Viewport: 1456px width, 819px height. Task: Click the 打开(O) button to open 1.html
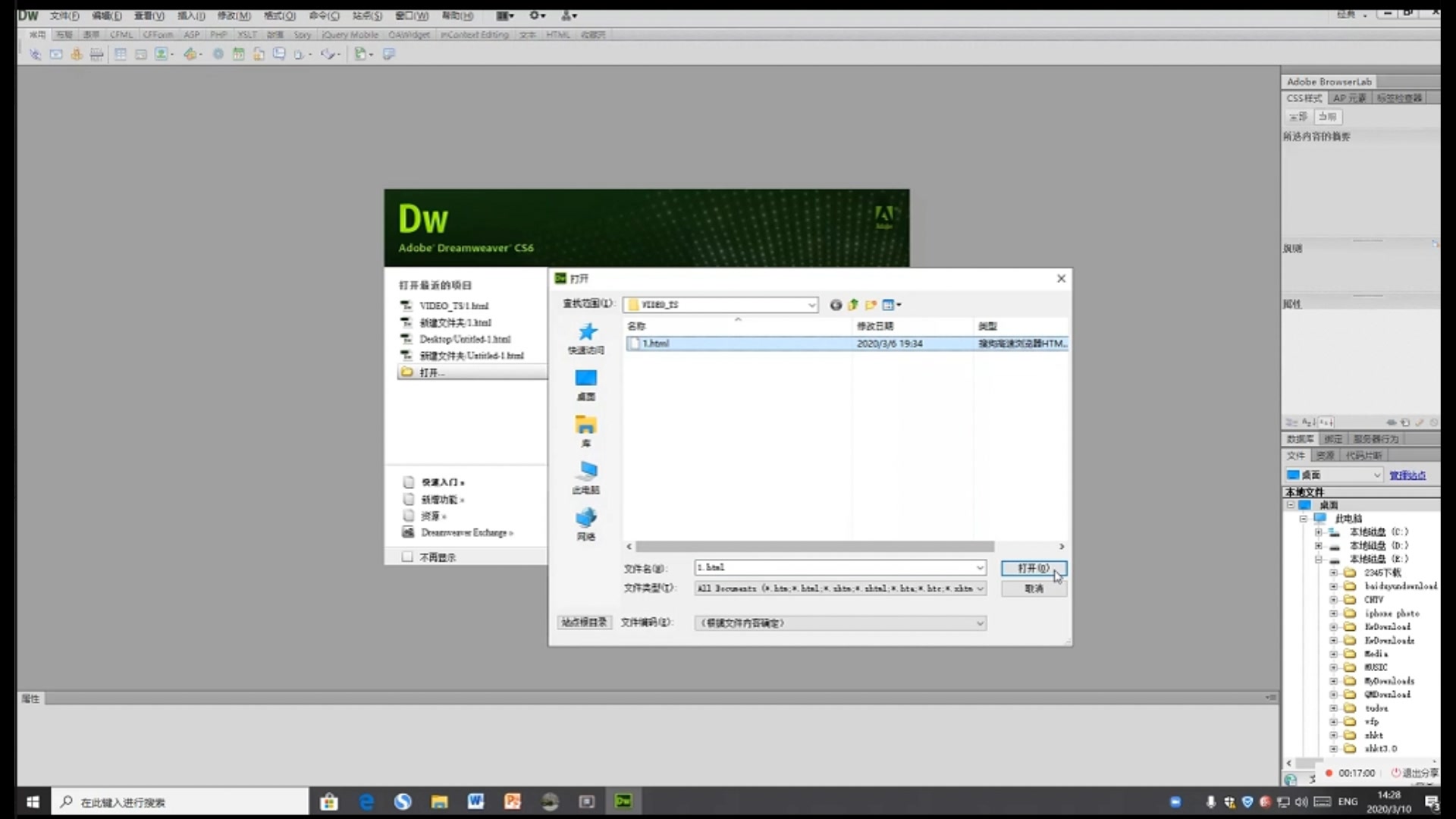tap(1034, 569)
